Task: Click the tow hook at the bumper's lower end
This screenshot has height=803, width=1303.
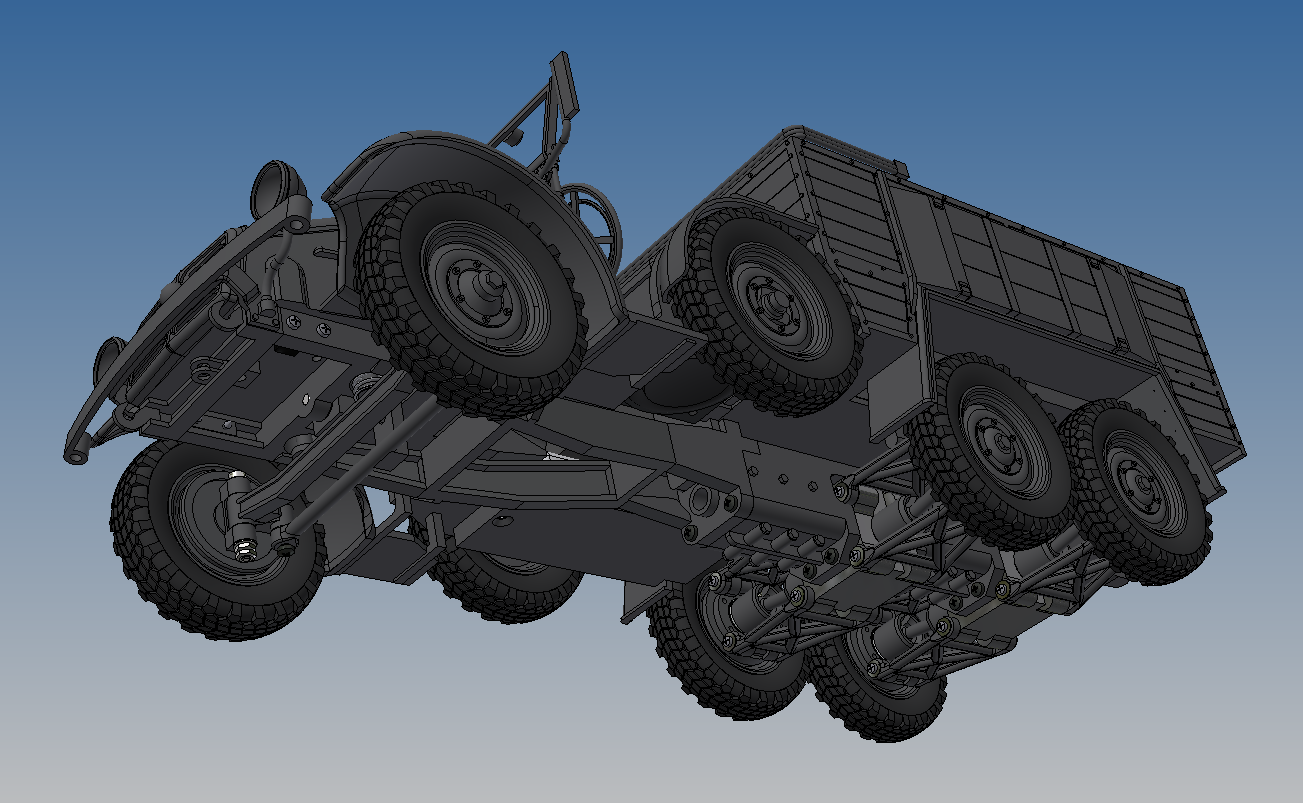Action: (75, 455)
